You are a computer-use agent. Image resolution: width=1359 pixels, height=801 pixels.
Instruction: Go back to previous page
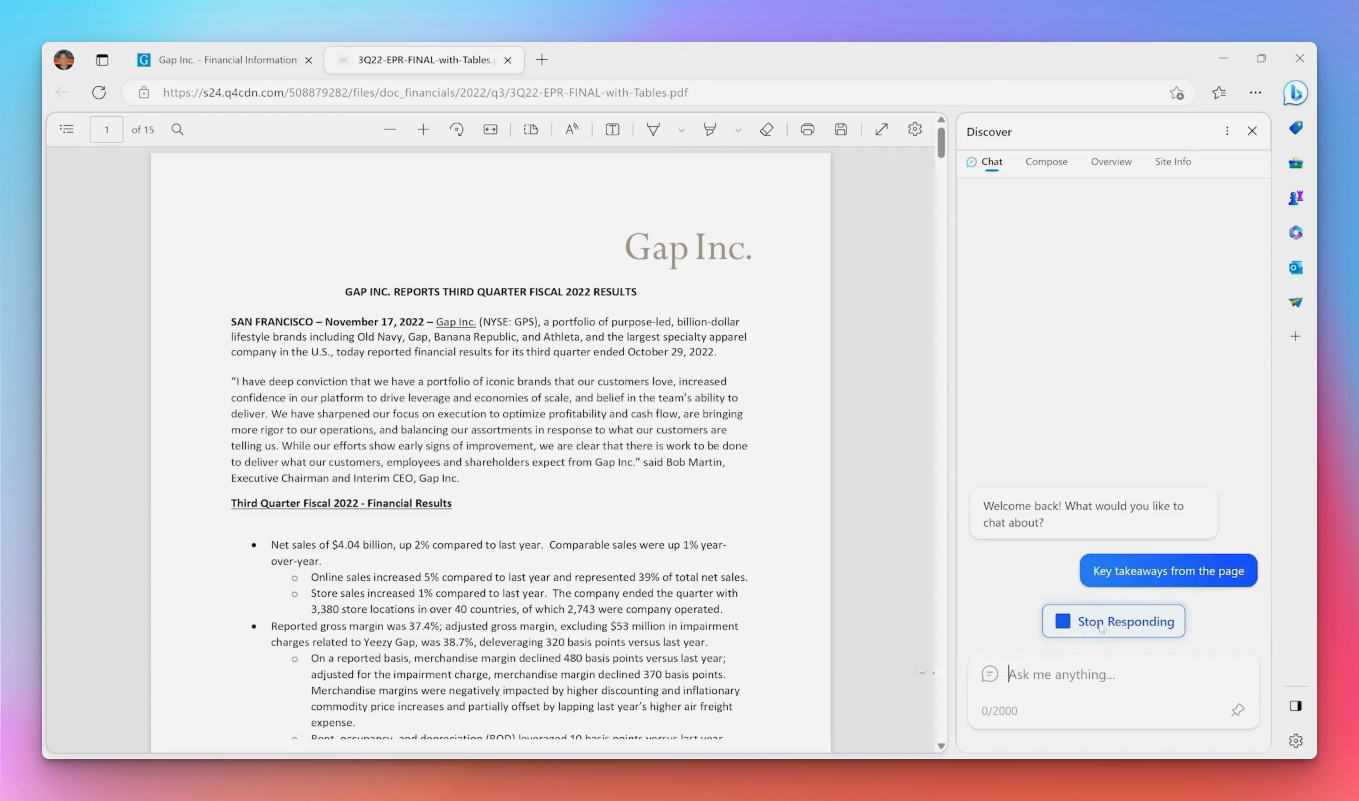(63, 92)
